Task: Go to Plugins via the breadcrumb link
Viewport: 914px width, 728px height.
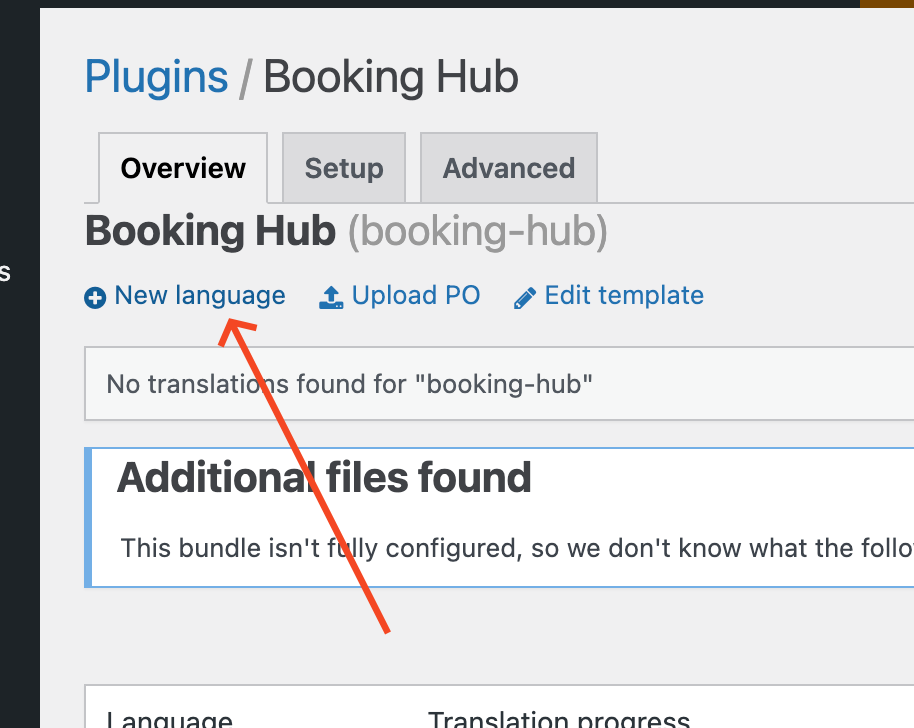Action: pos(157,77)
